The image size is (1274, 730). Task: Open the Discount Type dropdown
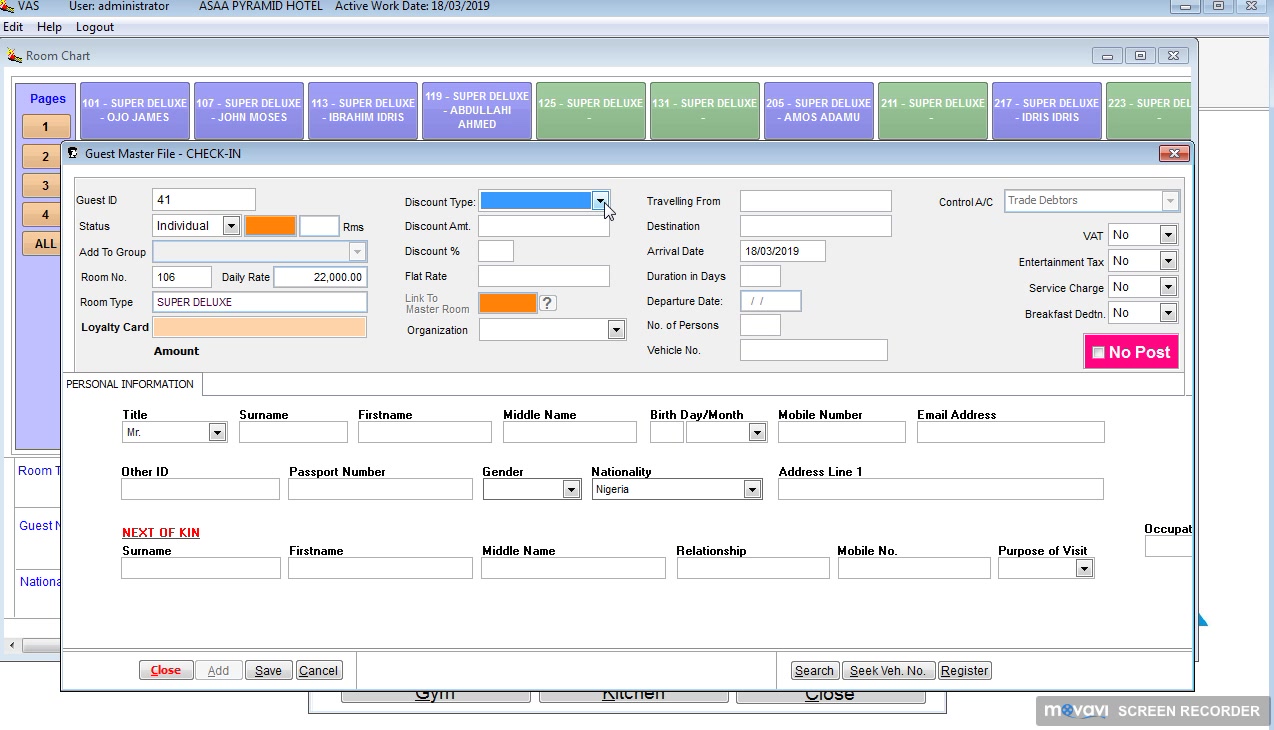coord(600,201)
